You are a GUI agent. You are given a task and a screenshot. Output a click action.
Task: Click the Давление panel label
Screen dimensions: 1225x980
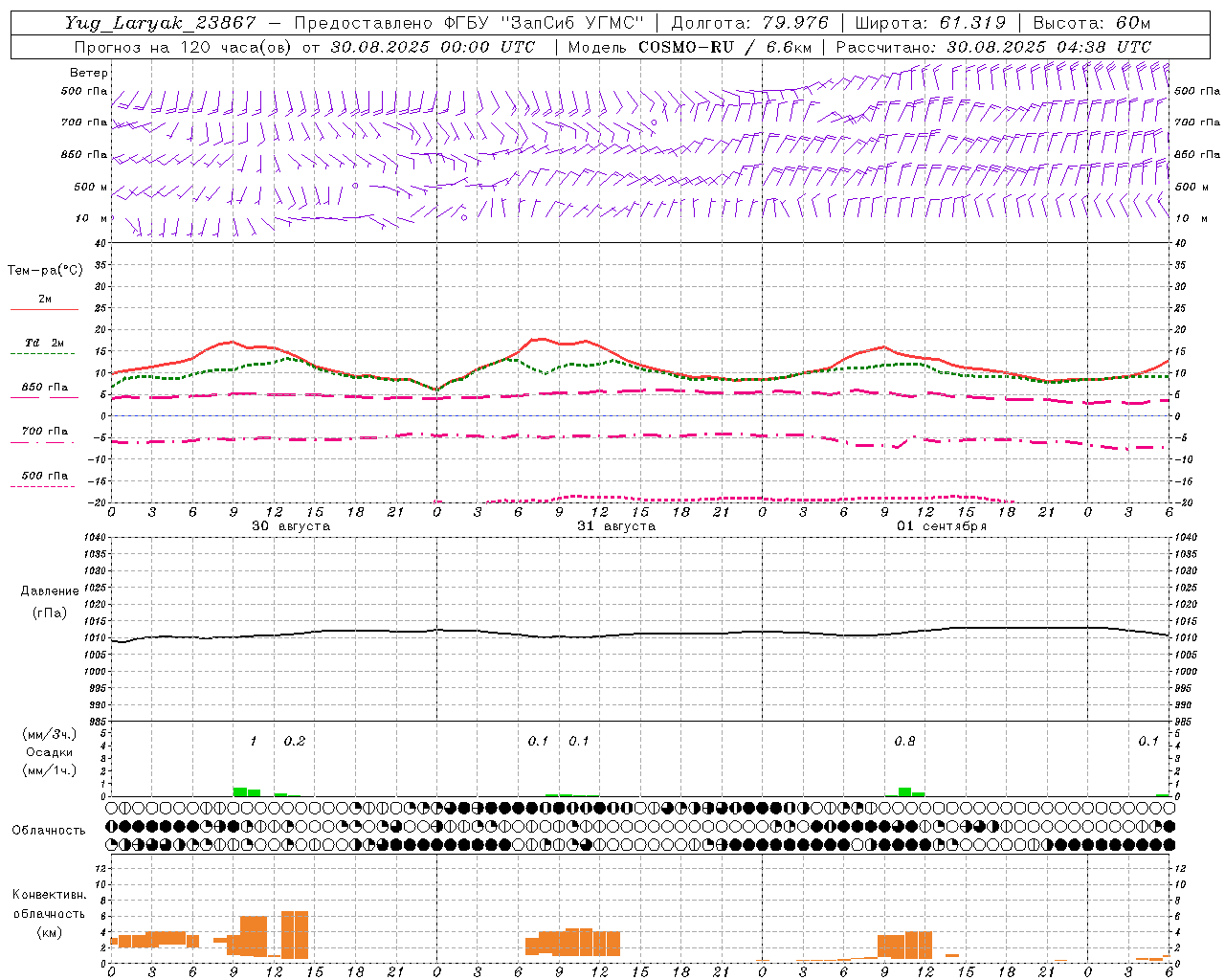50,591
